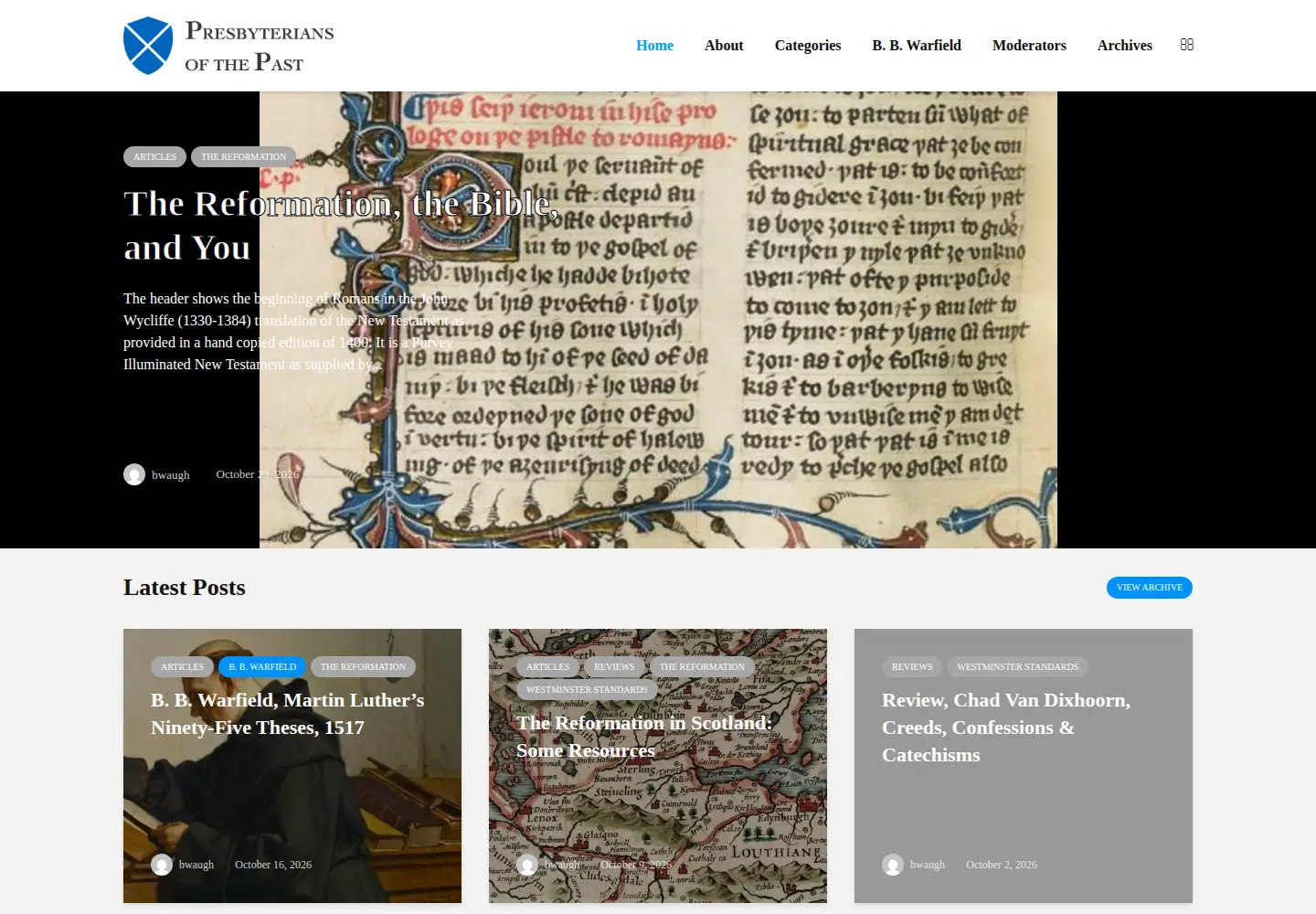Viewport: 1316px width, 914px height.
Task: Click the Presbyterians of the Past site title
Action: click(260, 46)
